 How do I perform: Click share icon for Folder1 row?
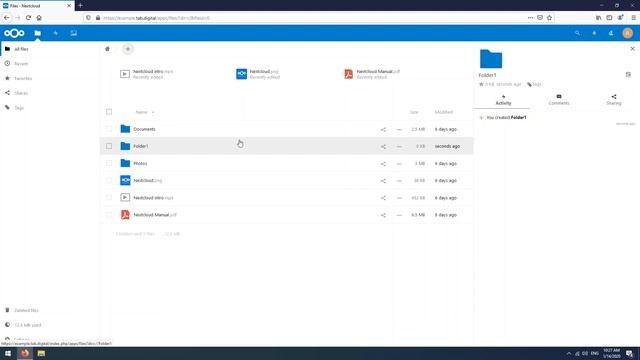(383, 147)
